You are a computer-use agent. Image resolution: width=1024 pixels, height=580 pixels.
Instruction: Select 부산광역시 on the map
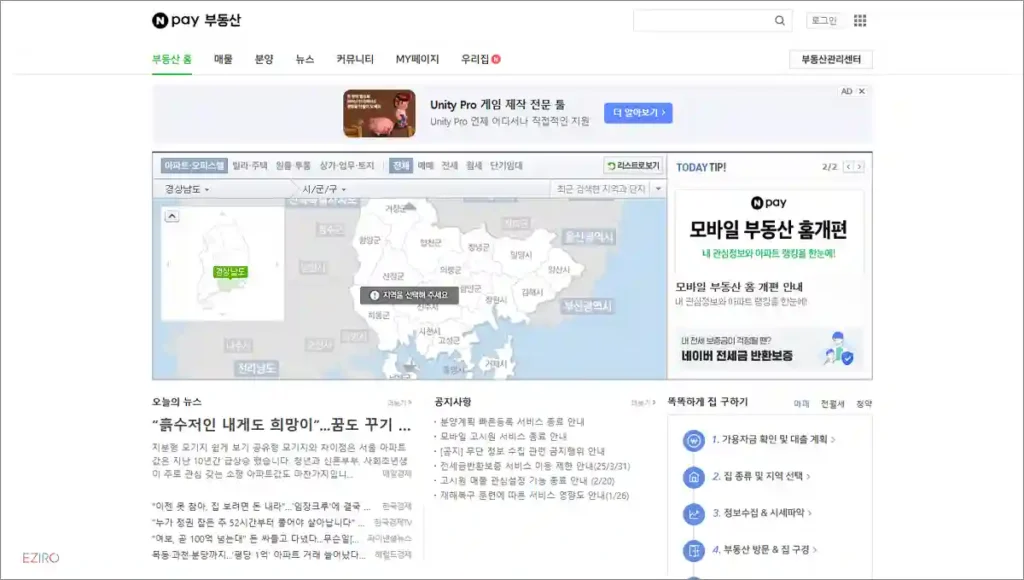(x=588, y=306)
